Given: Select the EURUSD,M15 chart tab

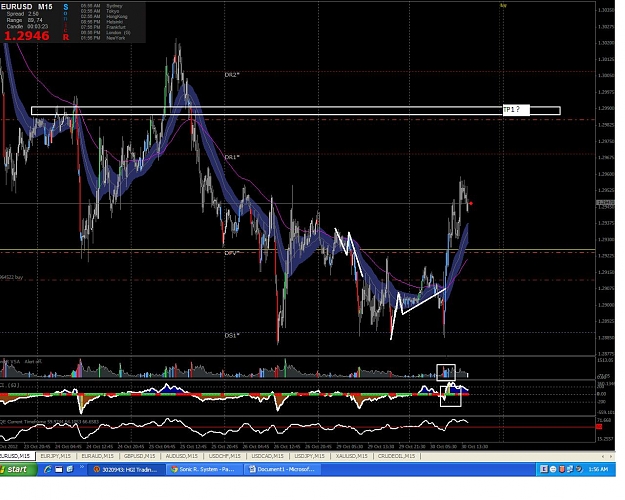Looking at the screenshot, I should (x=16, y=456).
